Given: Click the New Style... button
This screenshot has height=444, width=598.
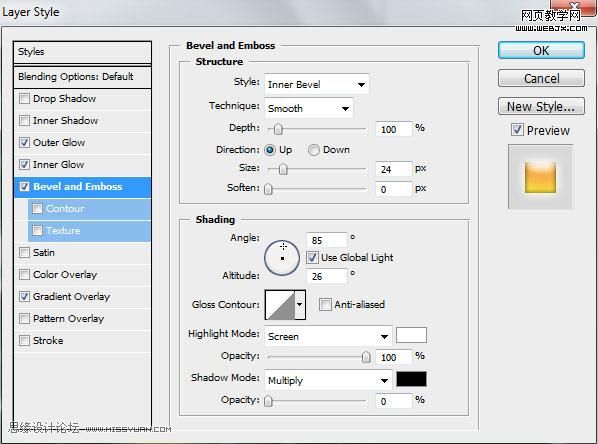Looking at the screenshot, I should pyautogui.click(x=541, y=106).
